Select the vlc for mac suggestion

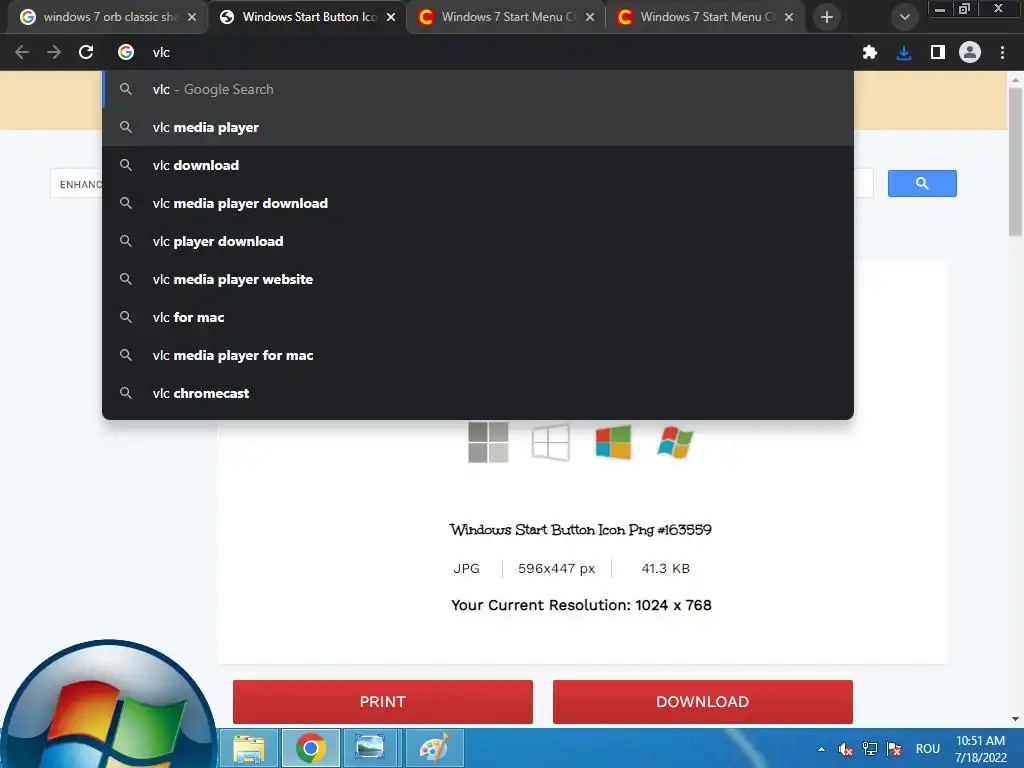478,317
